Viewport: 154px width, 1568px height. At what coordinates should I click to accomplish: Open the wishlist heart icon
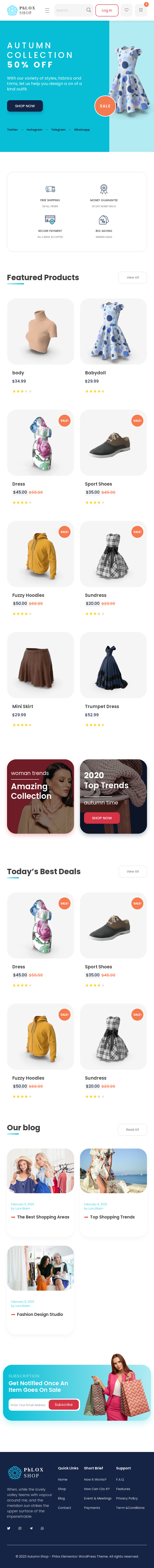[127, 10]
